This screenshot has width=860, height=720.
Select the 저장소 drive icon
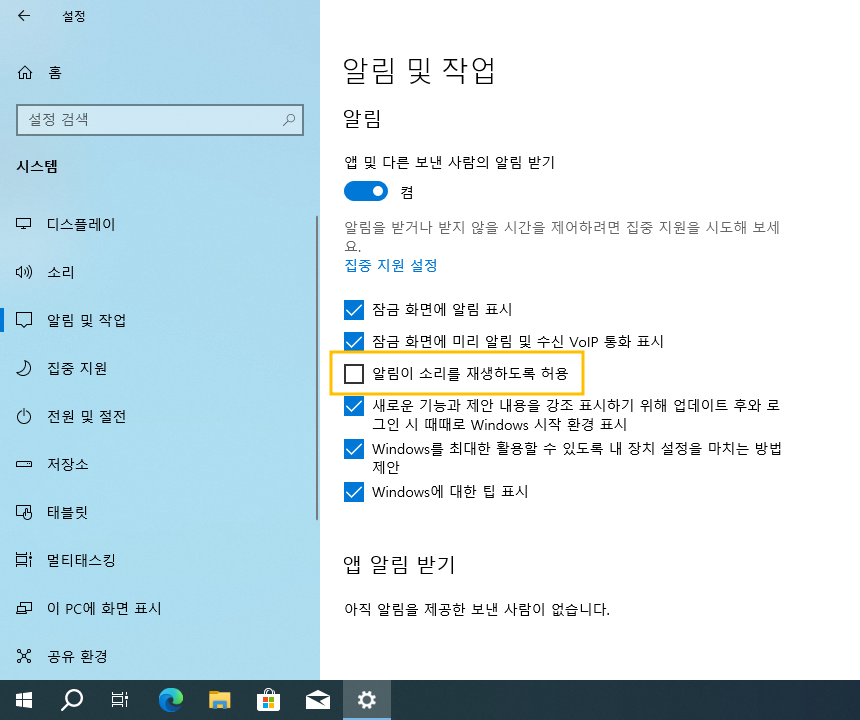point(24,464)
